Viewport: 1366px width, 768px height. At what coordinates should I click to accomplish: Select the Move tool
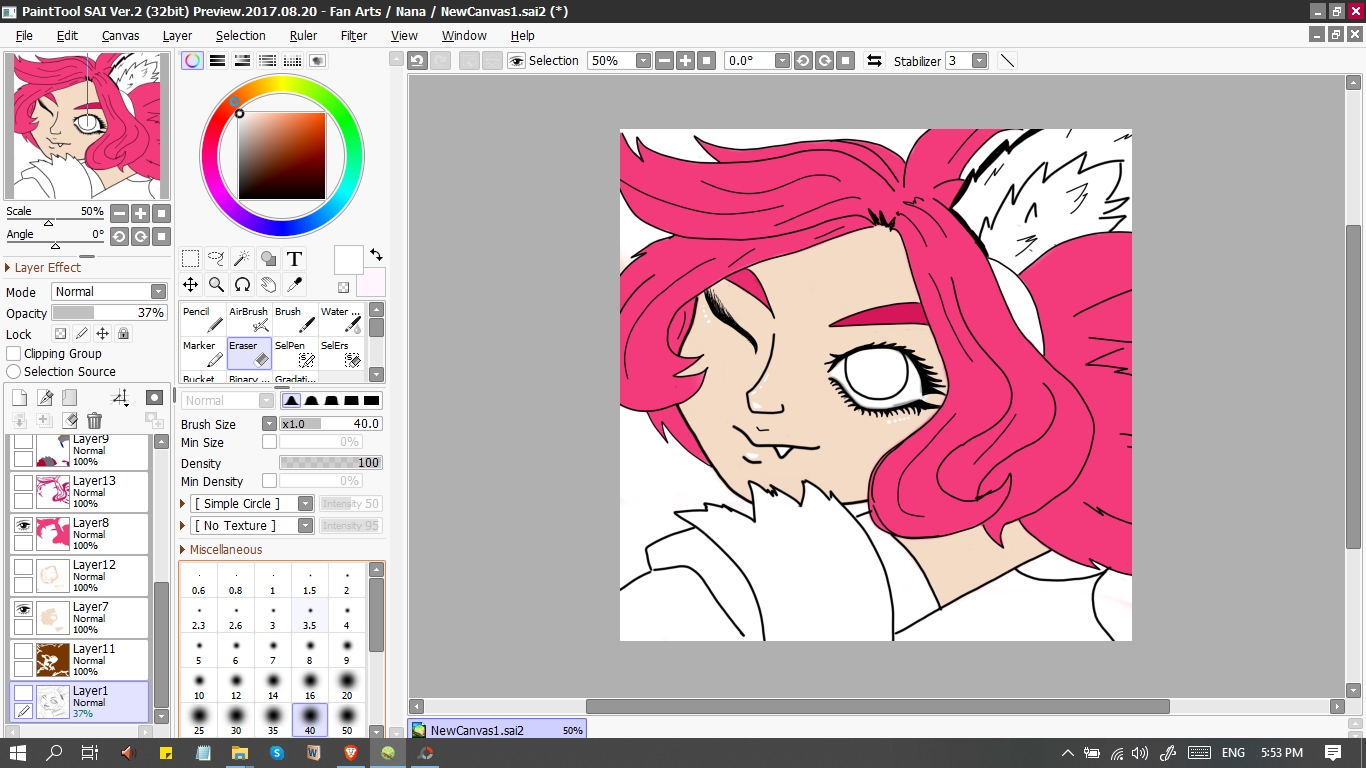click(190, 285)
